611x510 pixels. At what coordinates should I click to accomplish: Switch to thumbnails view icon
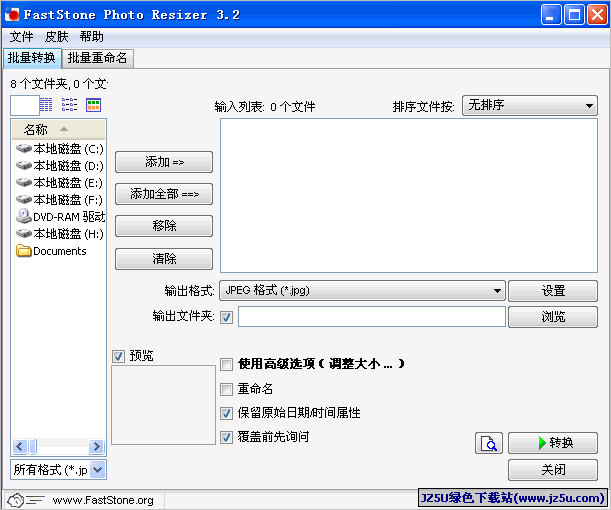coord(94,105)
